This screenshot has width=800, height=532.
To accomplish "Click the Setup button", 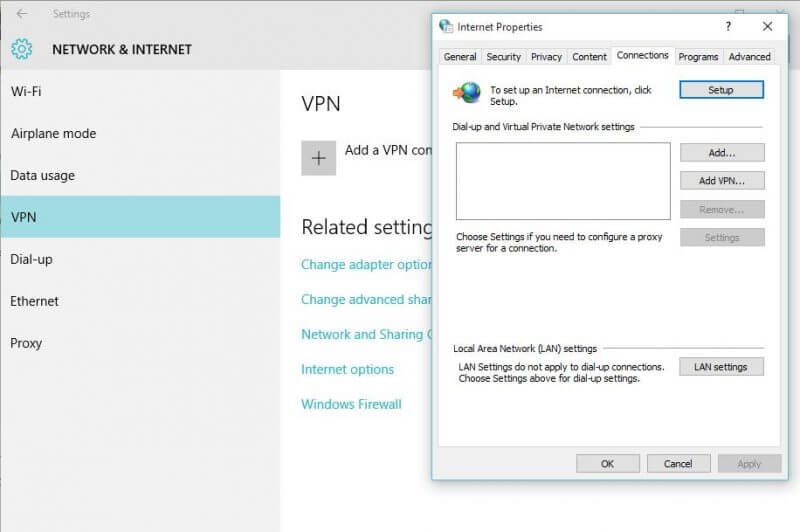I will (x=721, y=90).
